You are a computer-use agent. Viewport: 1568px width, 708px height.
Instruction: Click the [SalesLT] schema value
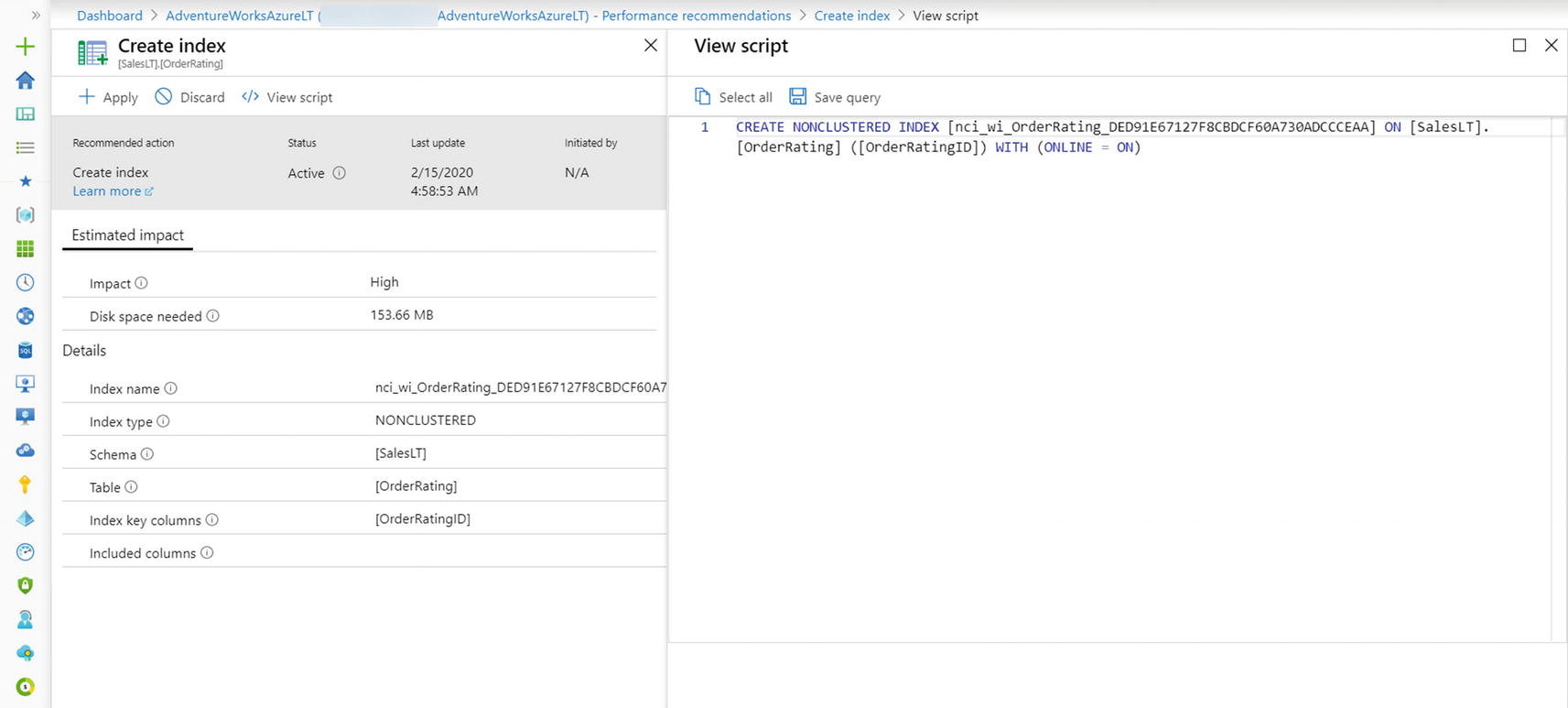pos(401,453)
